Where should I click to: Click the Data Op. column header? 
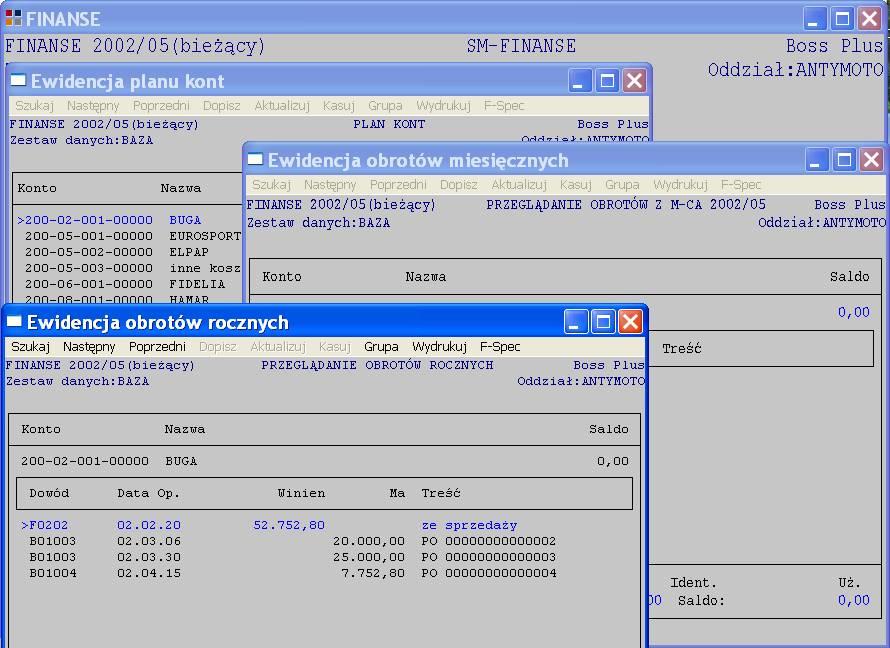tap(148, 494)
